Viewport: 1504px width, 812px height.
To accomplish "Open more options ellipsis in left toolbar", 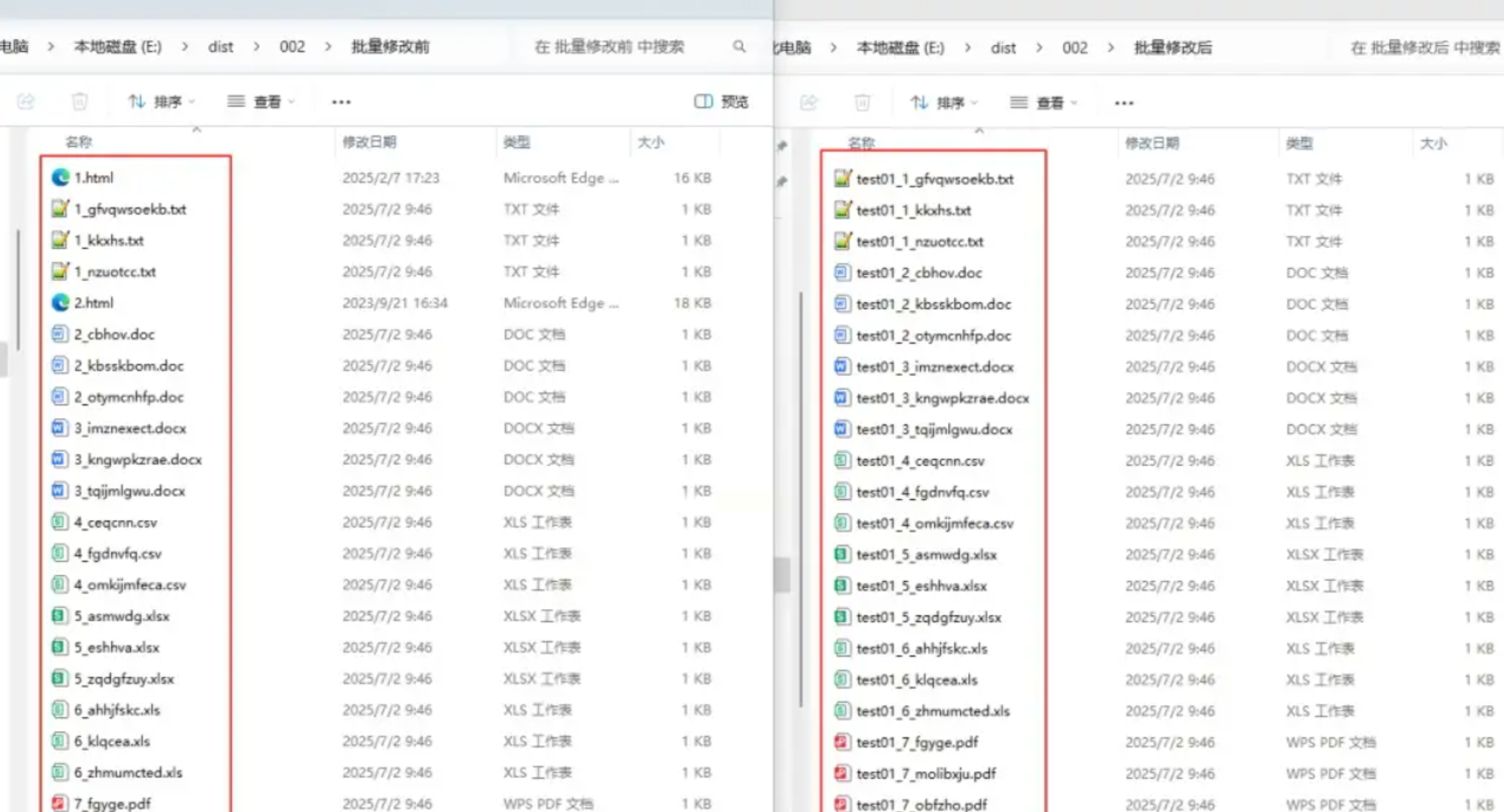I will [342, 102].
